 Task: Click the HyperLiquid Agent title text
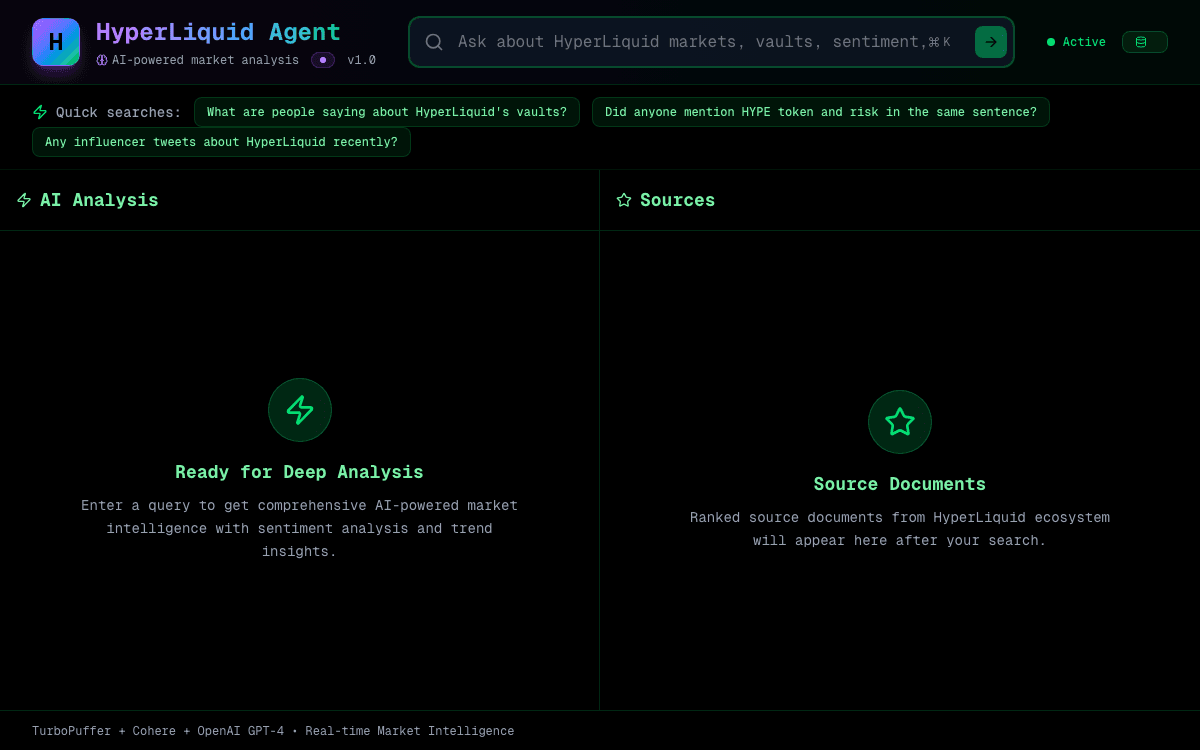(x=218, y=32)
